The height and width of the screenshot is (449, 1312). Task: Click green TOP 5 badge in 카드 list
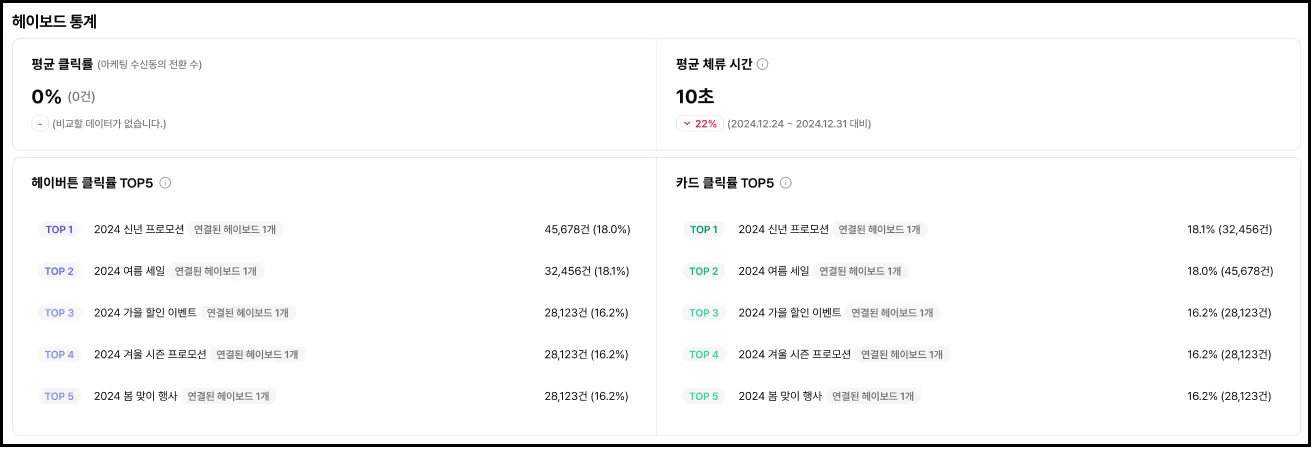click(704, 396)
